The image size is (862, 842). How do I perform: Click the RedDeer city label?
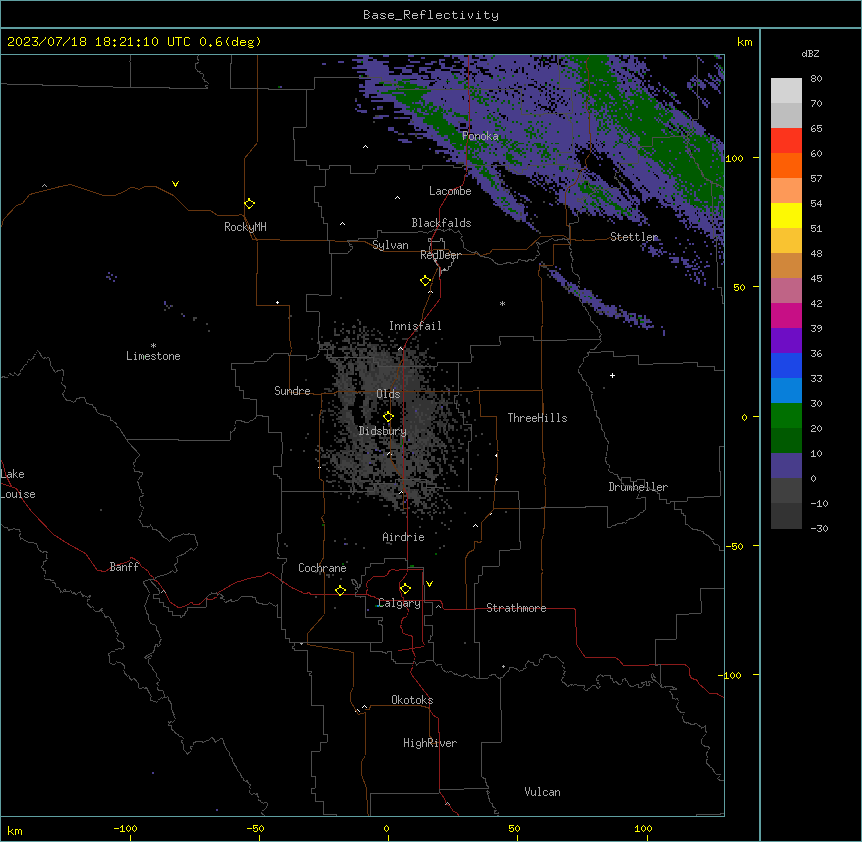pos(440,255)
